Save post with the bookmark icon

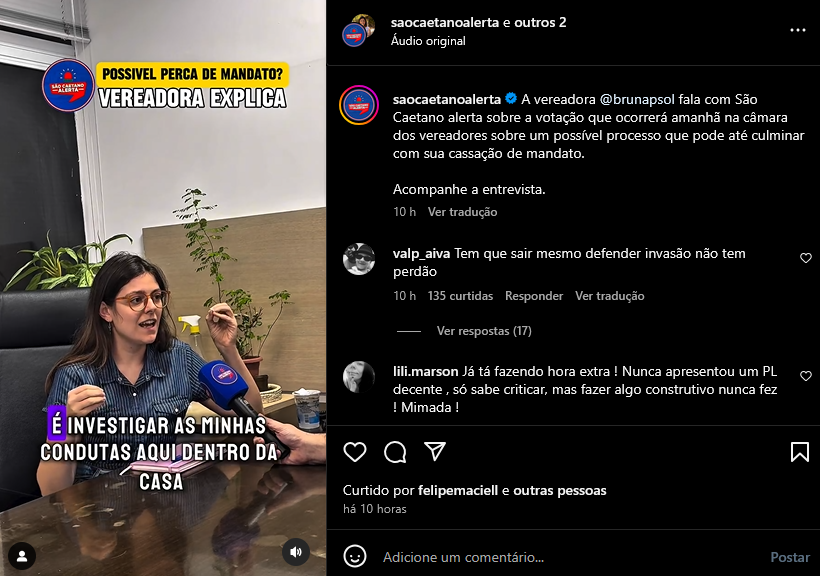[800, 452]
